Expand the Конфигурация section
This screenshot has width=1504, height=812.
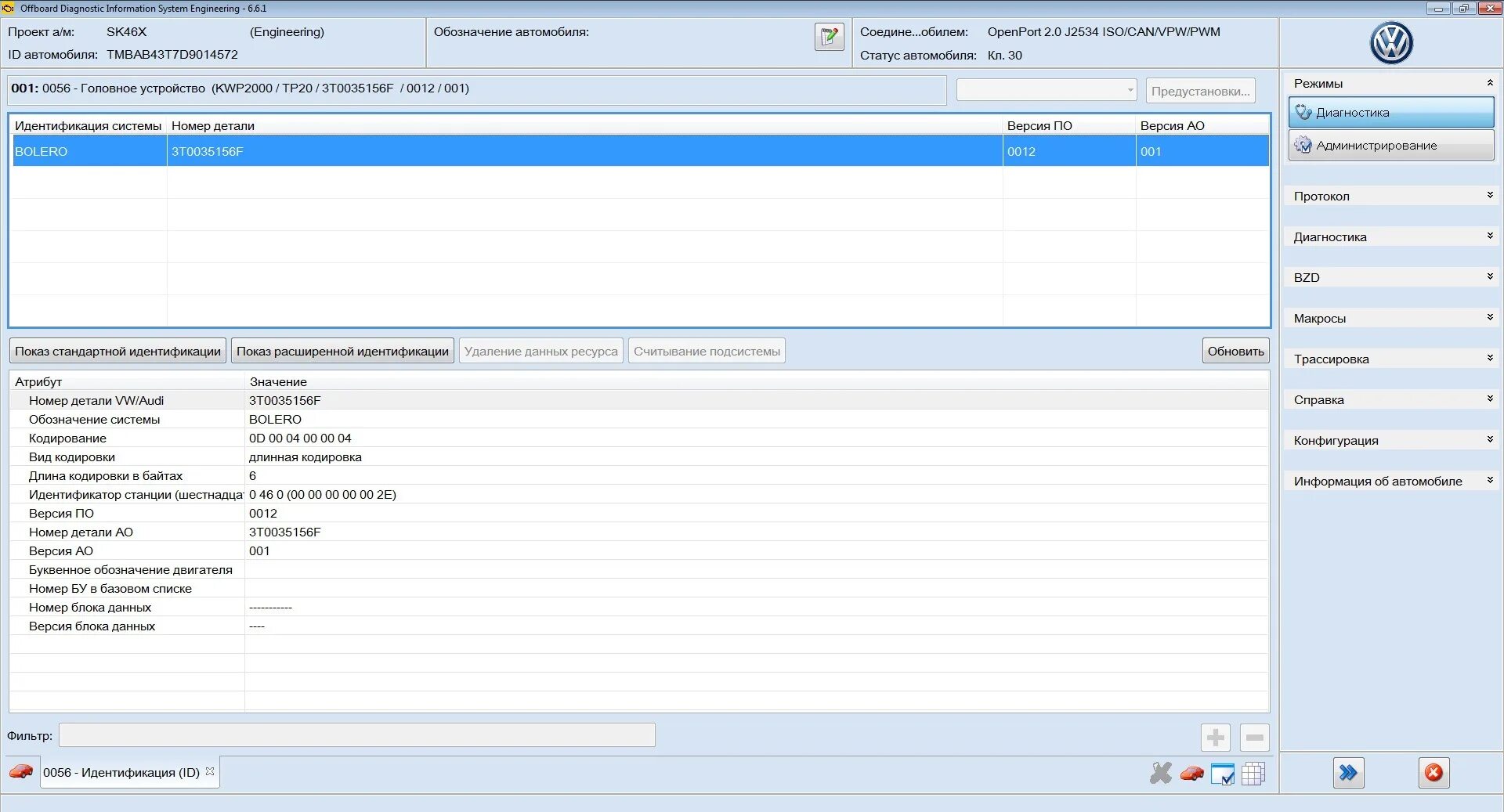pyautogui.click(x=1490, y=439)
